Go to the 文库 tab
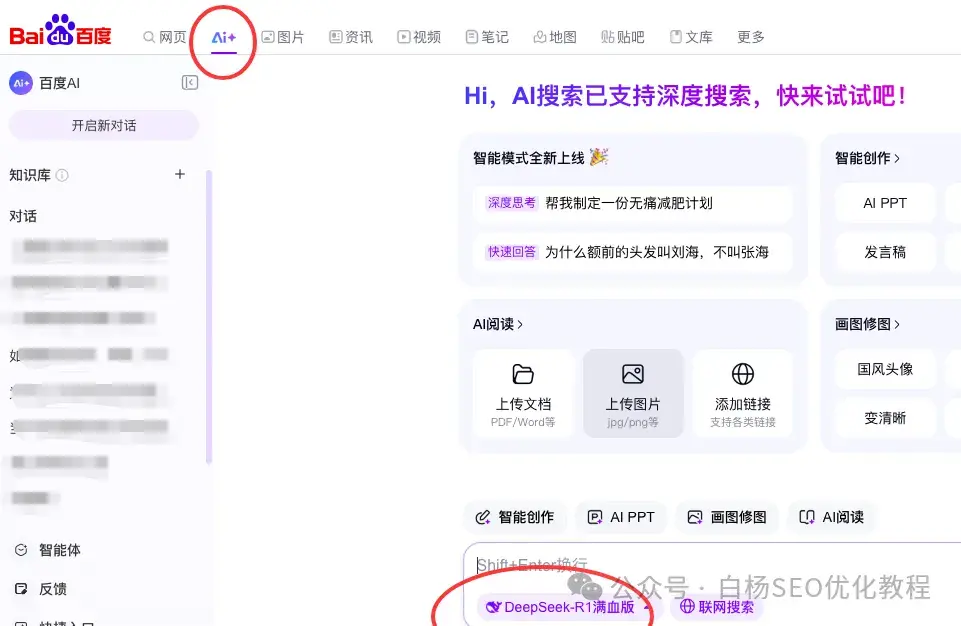Screen dimensions: 961x626 (691, 37)
